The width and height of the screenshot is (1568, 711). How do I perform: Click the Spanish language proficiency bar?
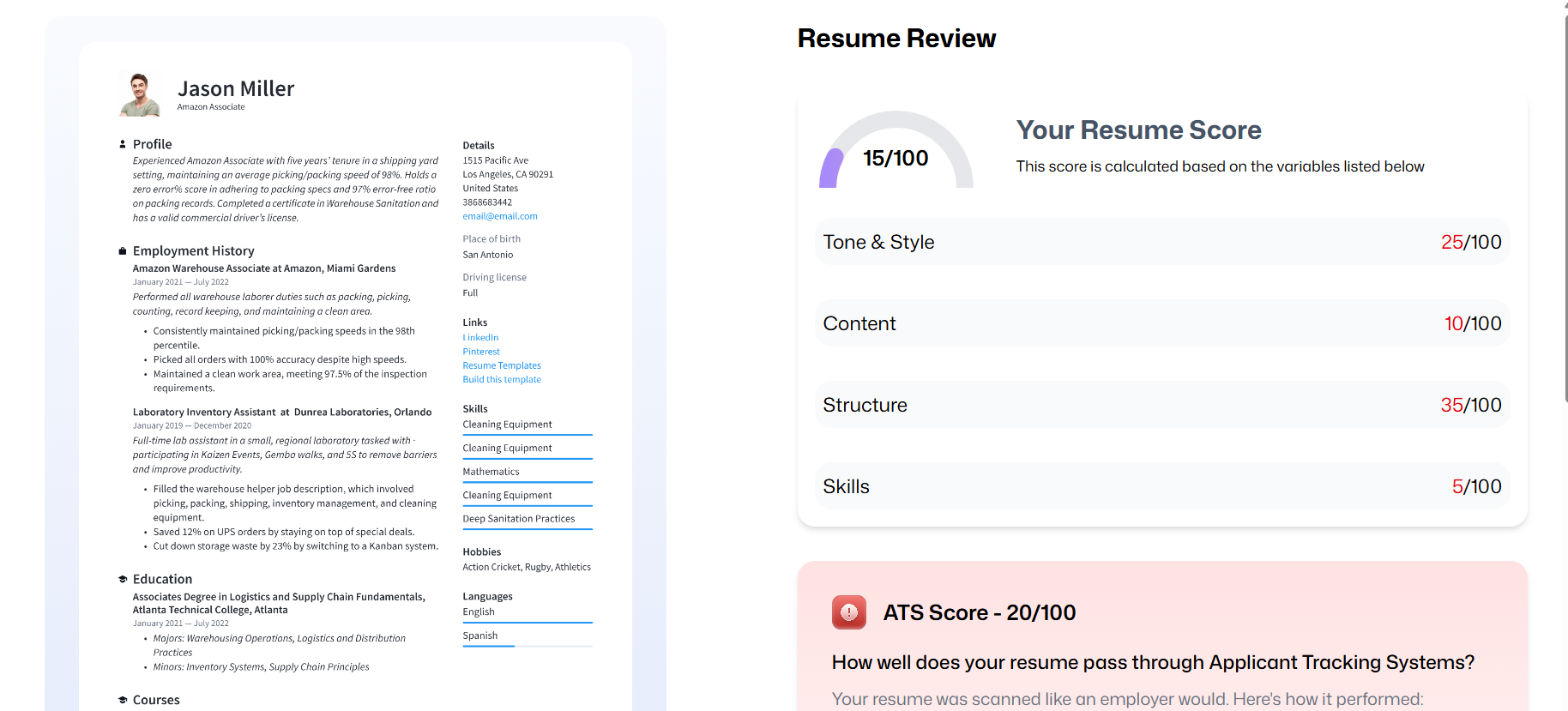click(x=528, y=646)
